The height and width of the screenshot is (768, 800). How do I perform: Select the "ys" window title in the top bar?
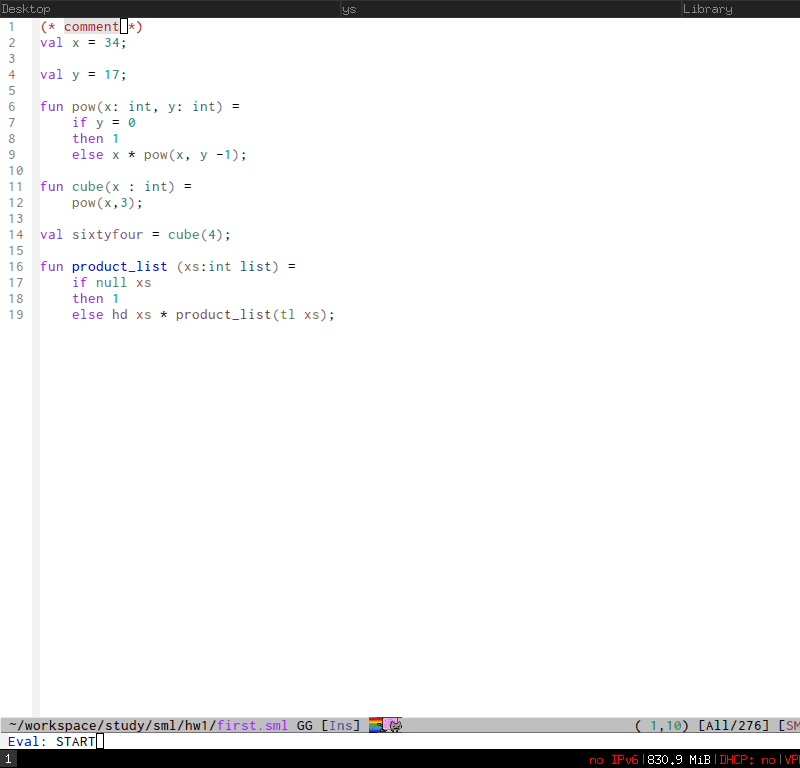pyautogui.click(x=348, y=8)
